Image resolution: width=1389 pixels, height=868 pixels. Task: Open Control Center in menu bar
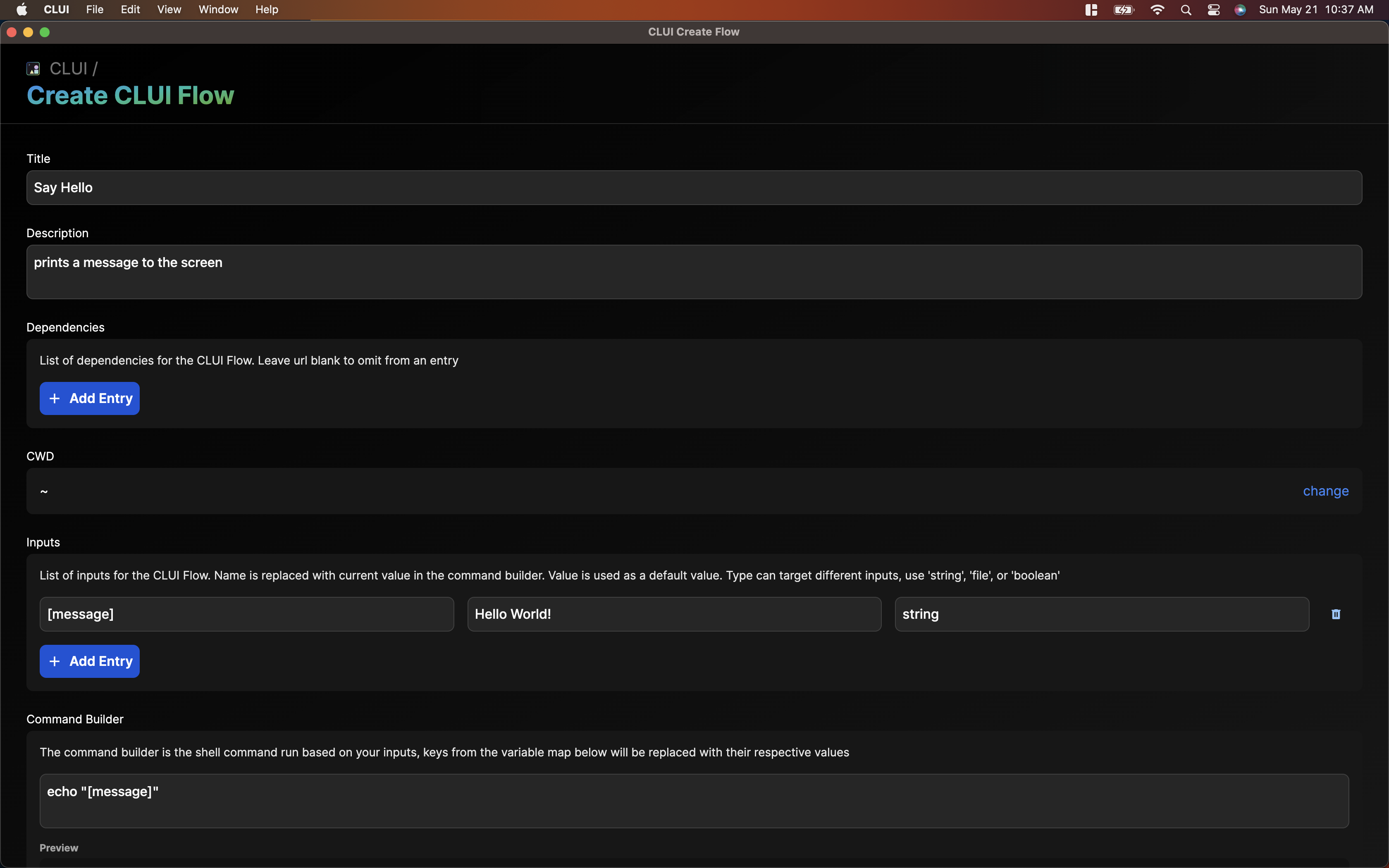pyautogui.click(x=1213, y=10)
